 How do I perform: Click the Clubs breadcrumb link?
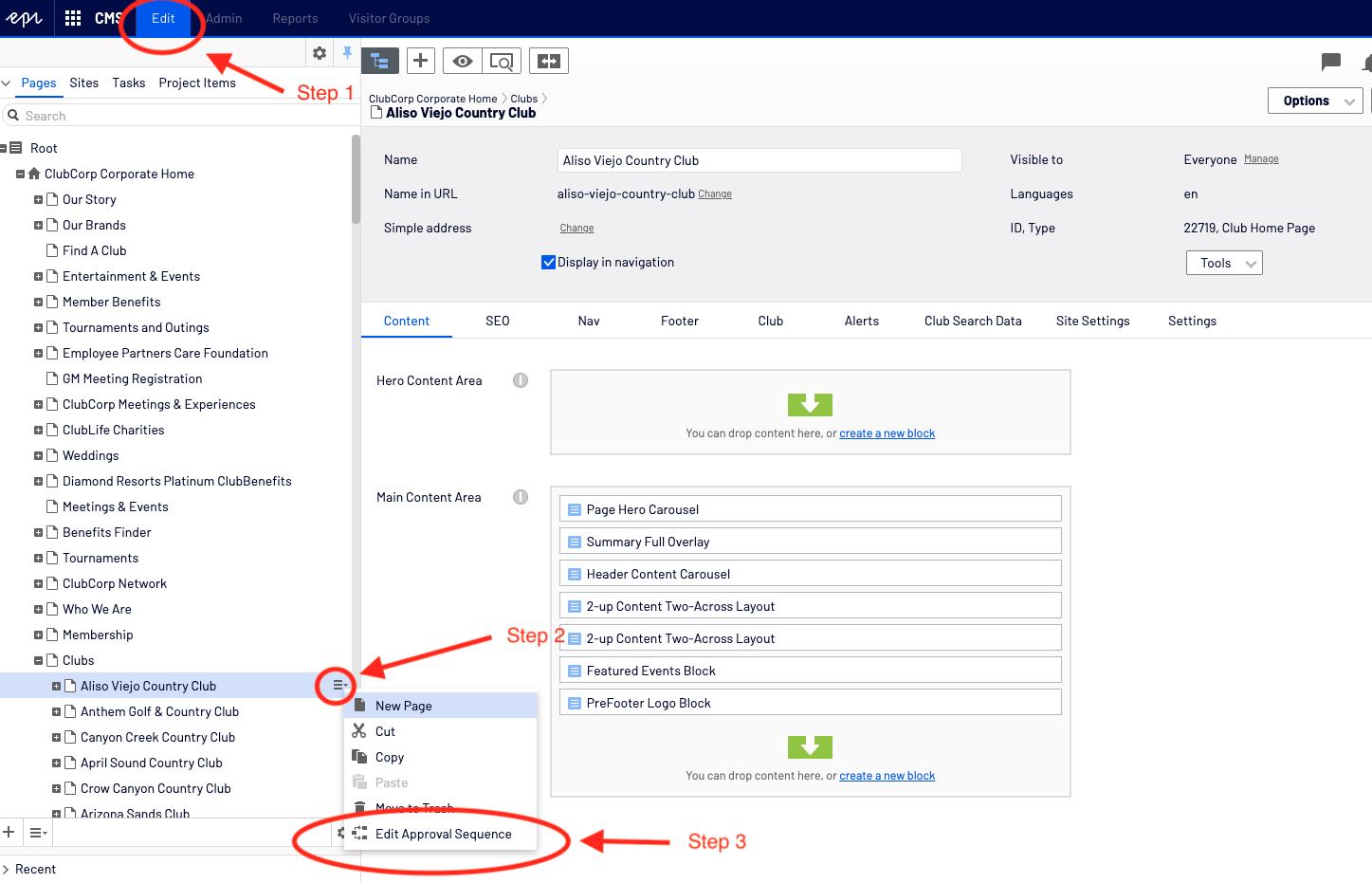523,99
